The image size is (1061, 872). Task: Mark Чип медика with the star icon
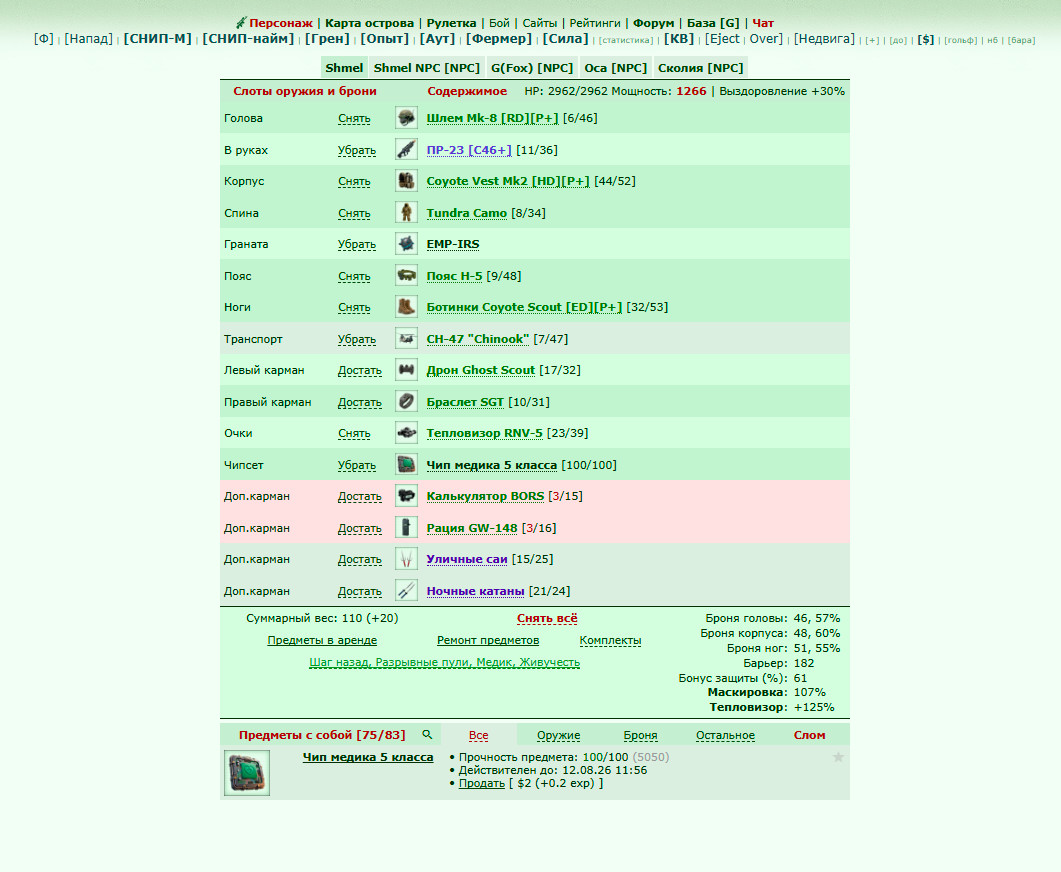[x=838, y=757]
